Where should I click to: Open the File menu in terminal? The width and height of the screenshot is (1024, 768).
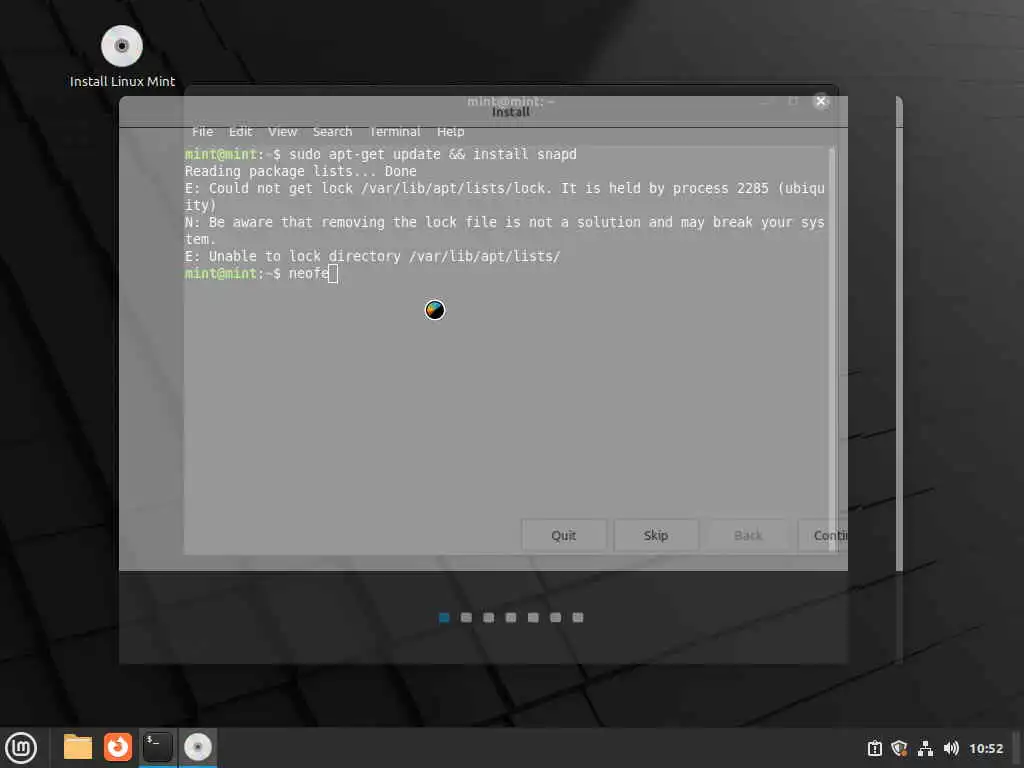point(202,132)
